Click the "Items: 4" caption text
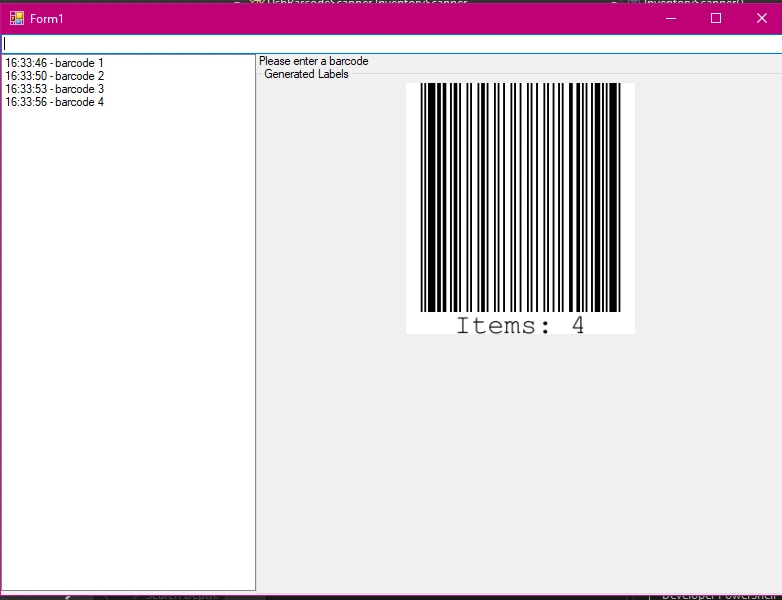782x600 pixels. [x=520, y=325]
